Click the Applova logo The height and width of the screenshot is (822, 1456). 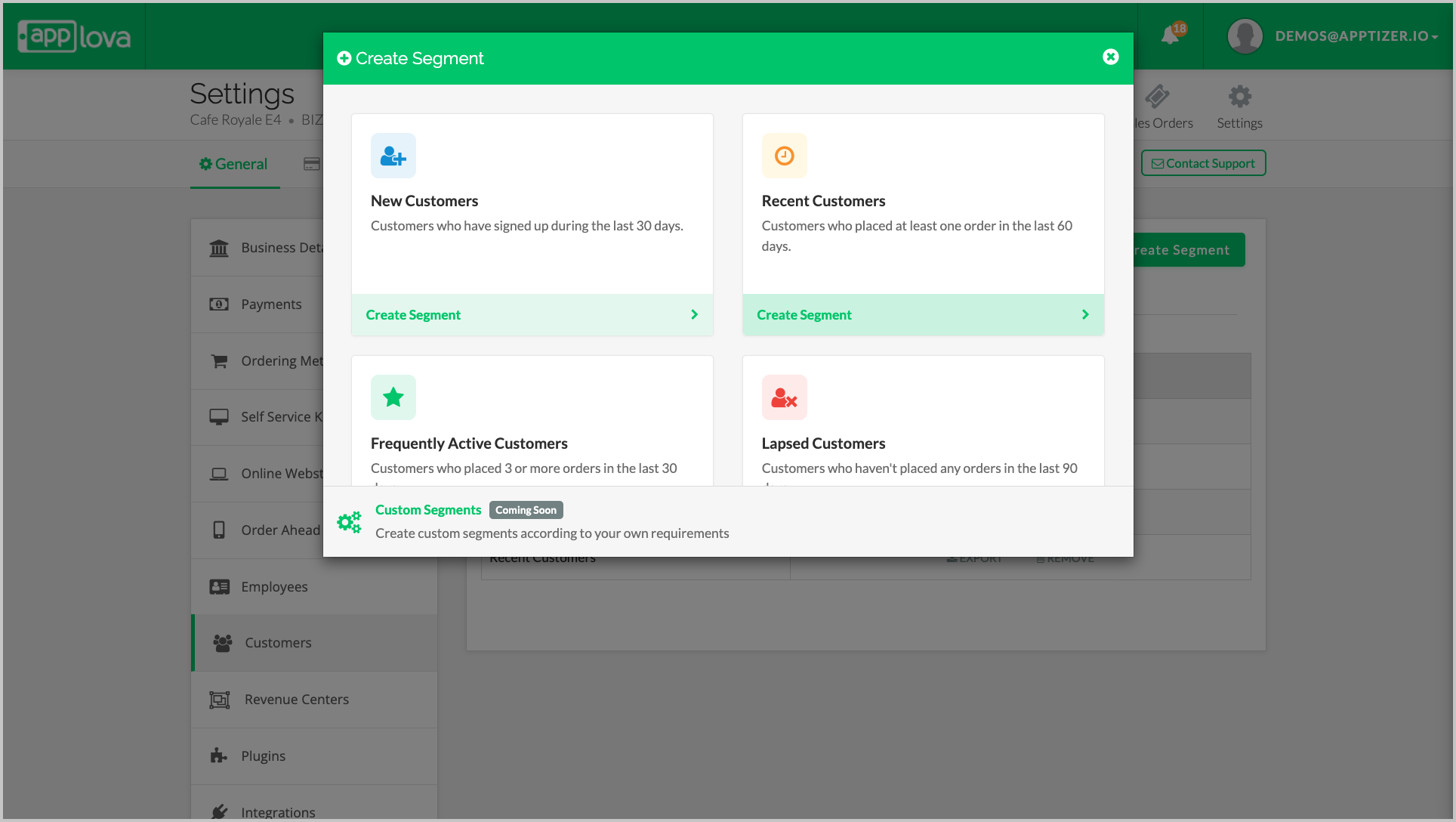click(74, 36)
